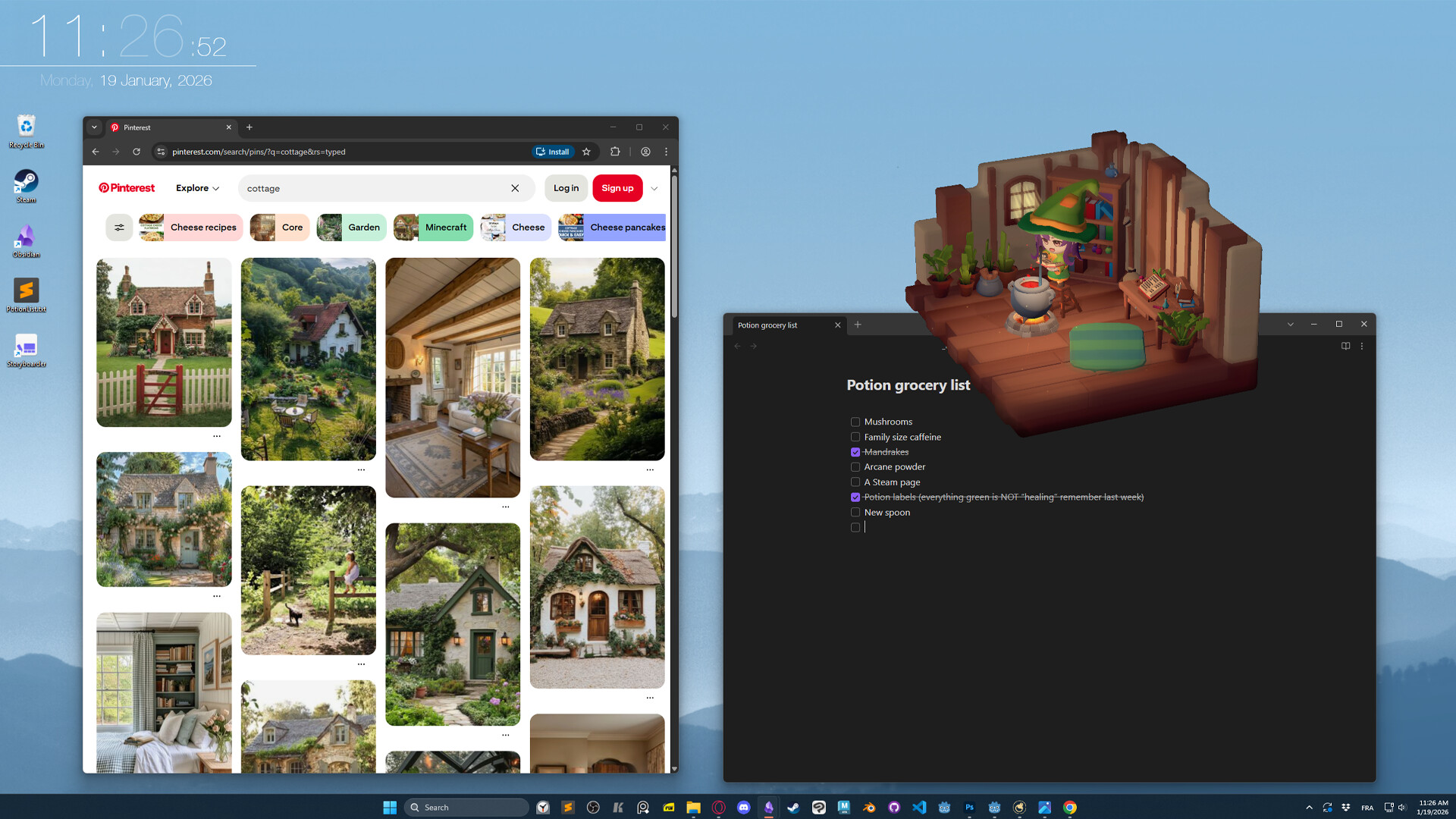Click the Log in button on Pinterest
The image size is (1456, 819).
(565, 188)
